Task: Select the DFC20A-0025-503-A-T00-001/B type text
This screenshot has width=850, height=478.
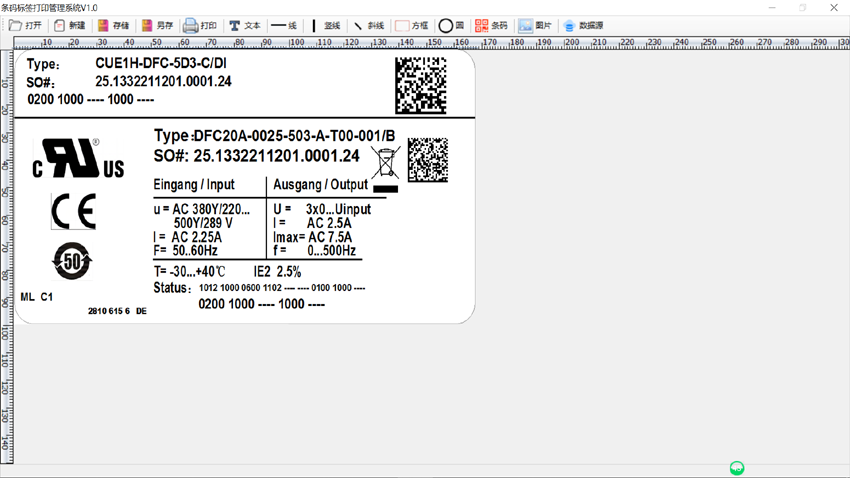Action: (x=294, y=136)
